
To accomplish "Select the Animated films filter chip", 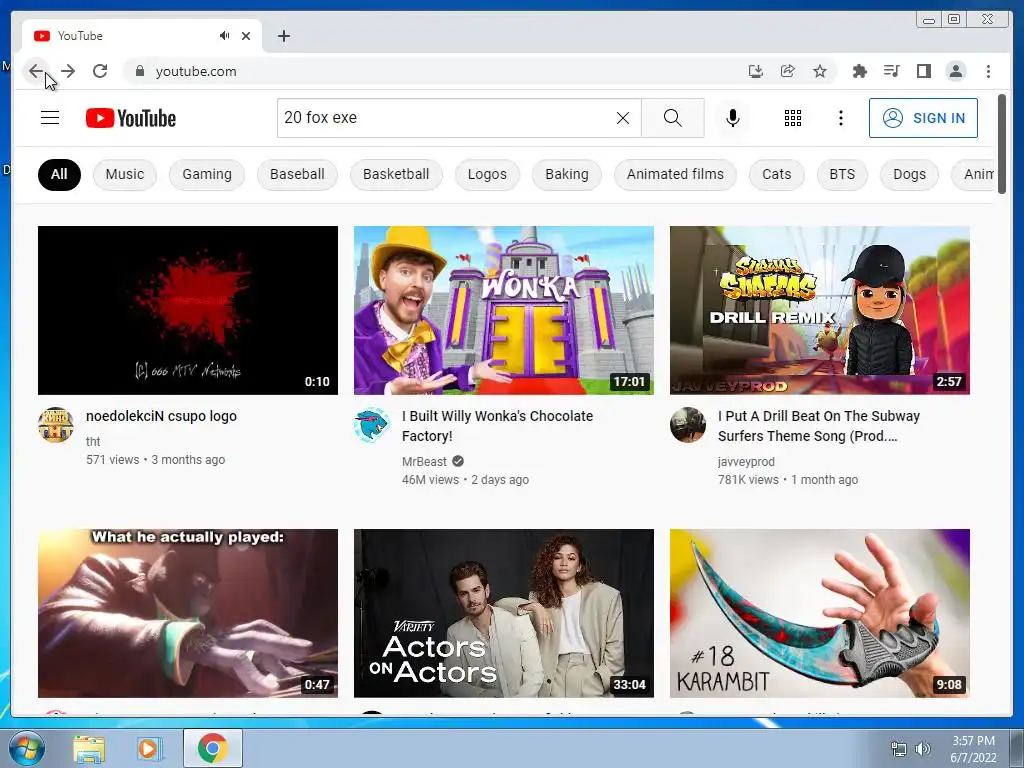I will (675, 174).
